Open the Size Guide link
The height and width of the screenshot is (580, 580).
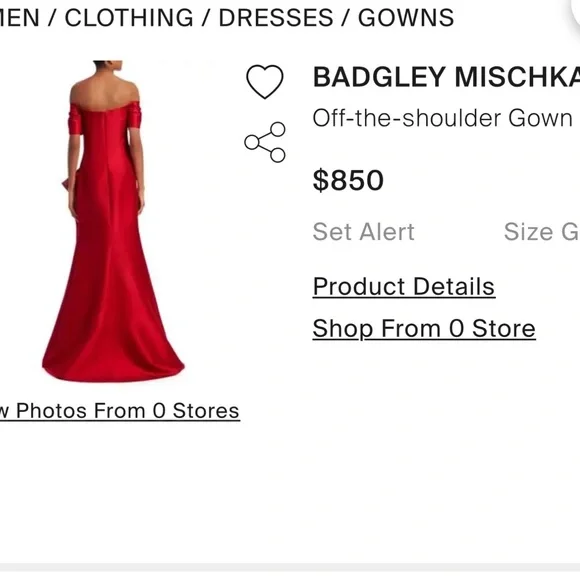[542, 232]
